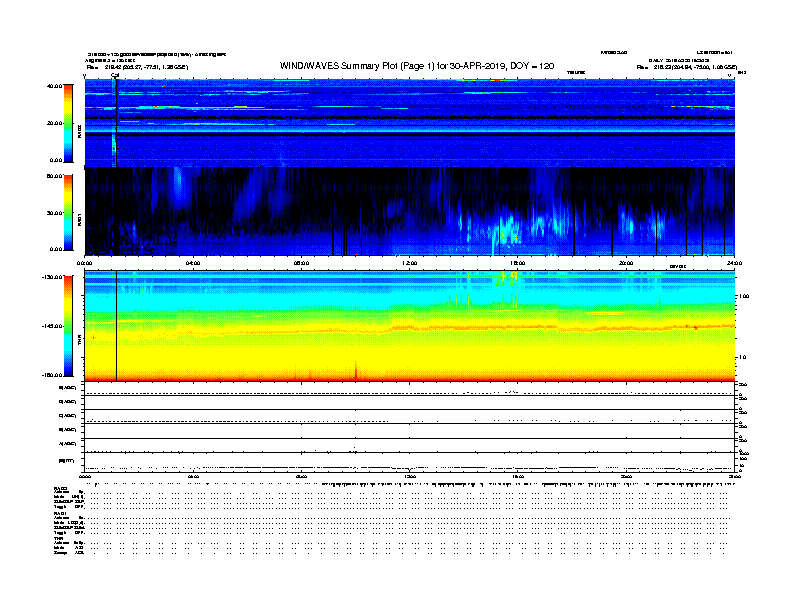The image size is (792, 612).
Task: Click the WIND/WAVES Summary Plot title
Action: coord(417,66)
